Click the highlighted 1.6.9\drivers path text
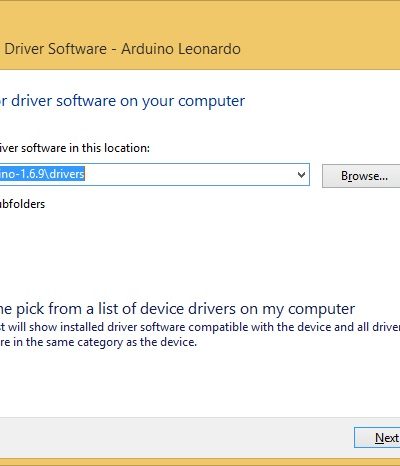This screenshot has height=466, width=400. coord(42,174)
